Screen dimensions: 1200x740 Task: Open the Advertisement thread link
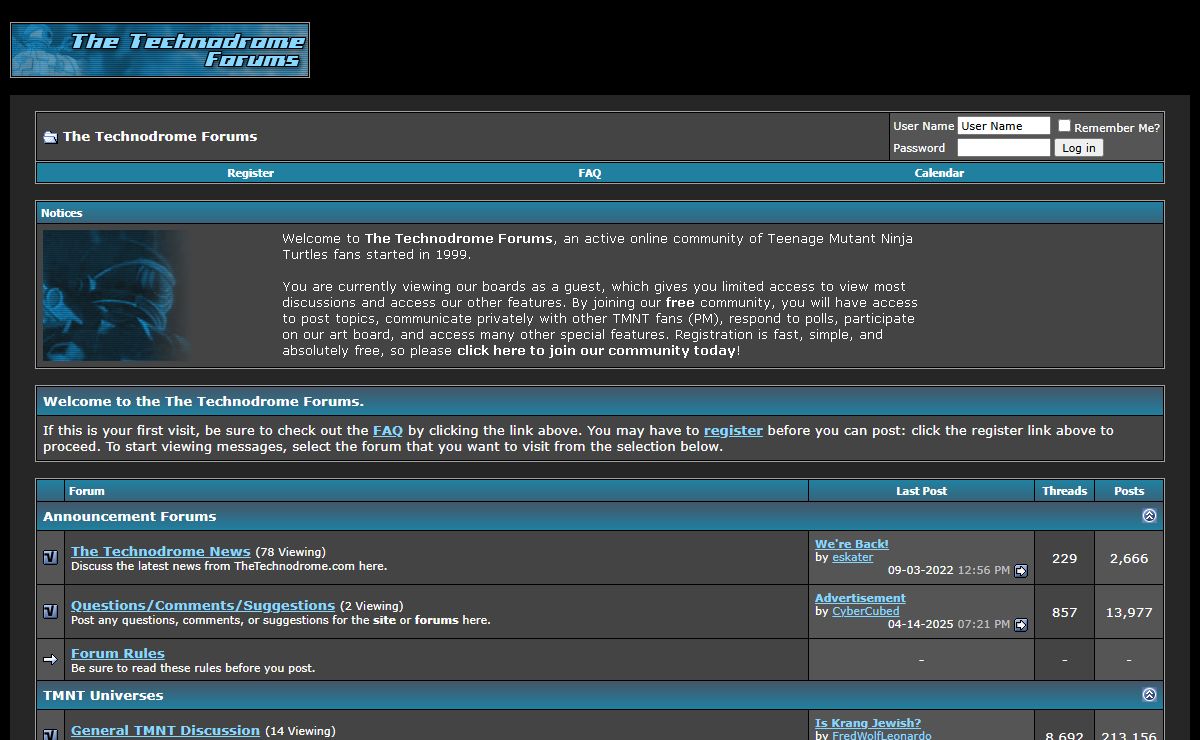860,598
